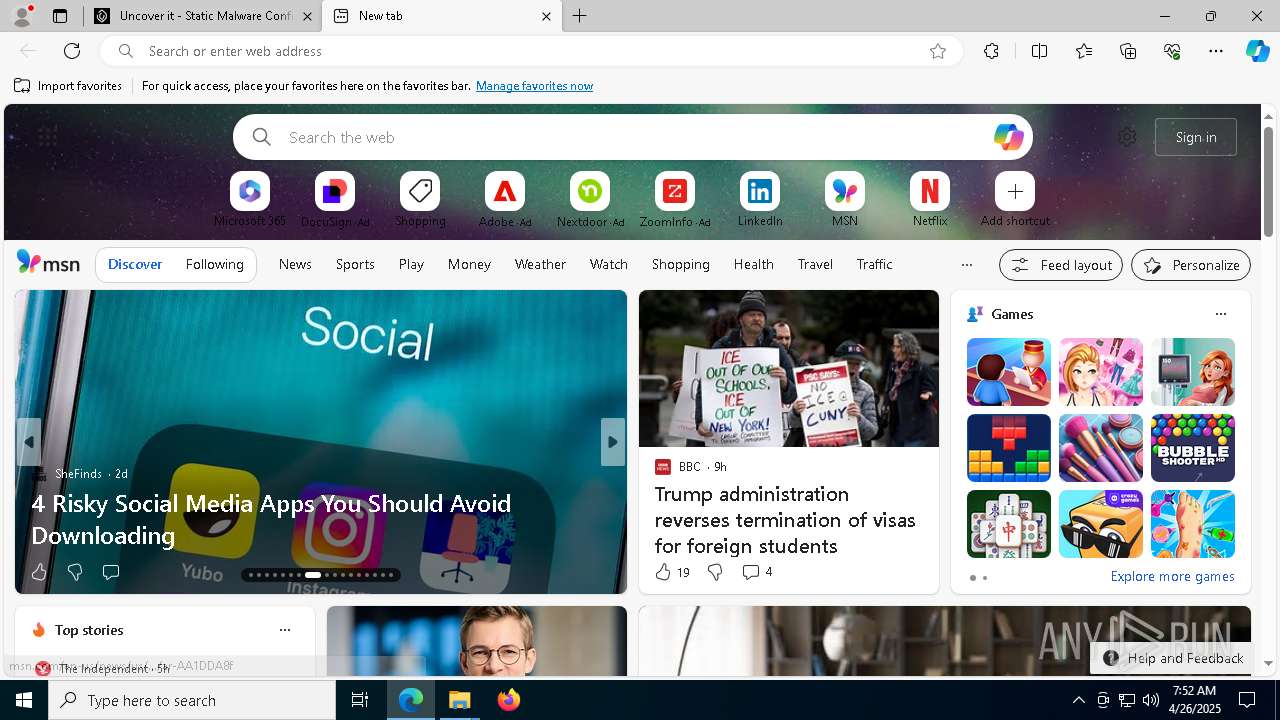The image size is (1280, 720).
Task: Launch Firefox from the taskbar
Action: [x=509, y=700]
